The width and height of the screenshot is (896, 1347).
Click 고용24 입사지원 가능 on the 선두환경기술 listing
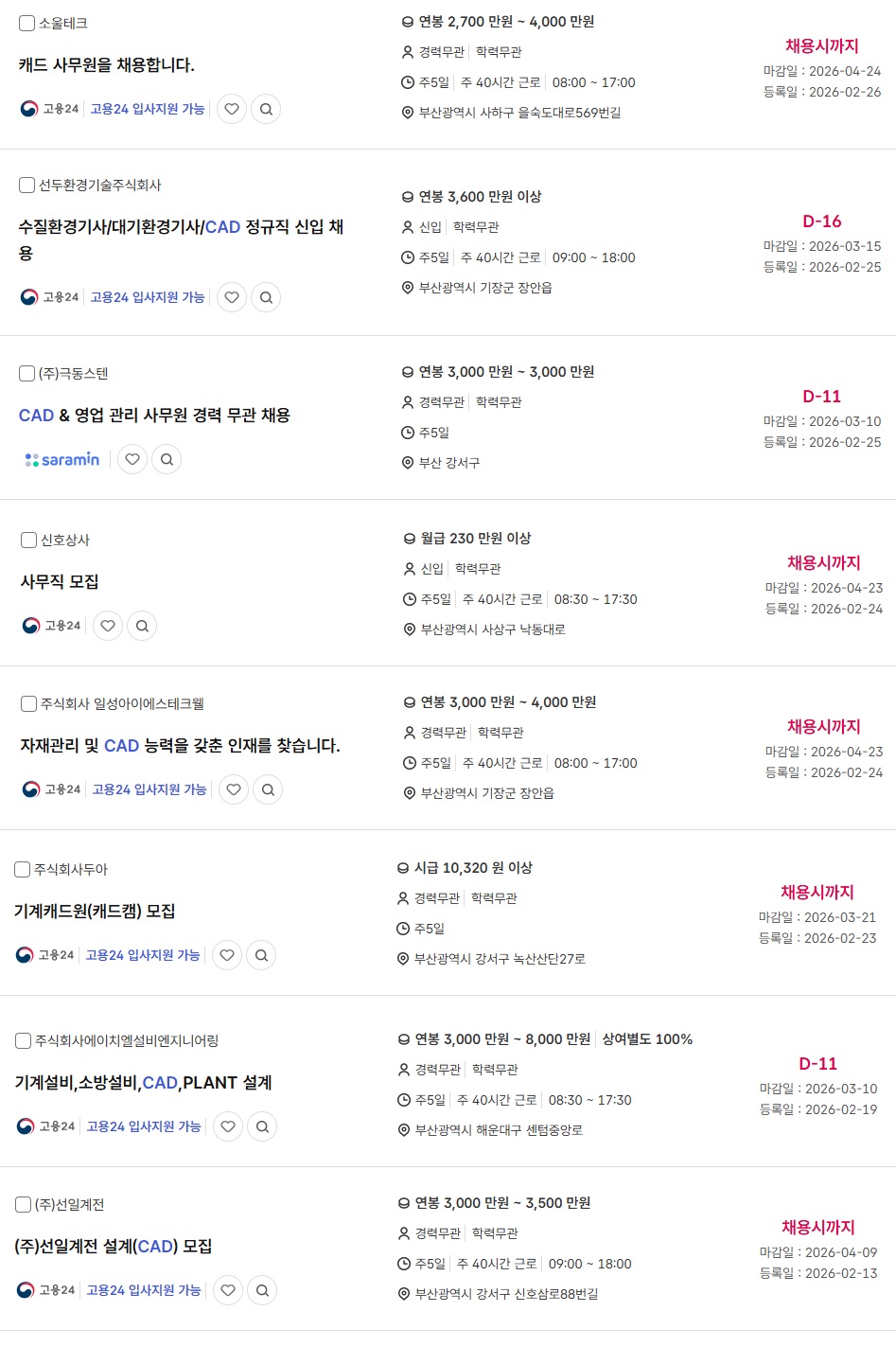pyautogui.click(x=148, y=297)
